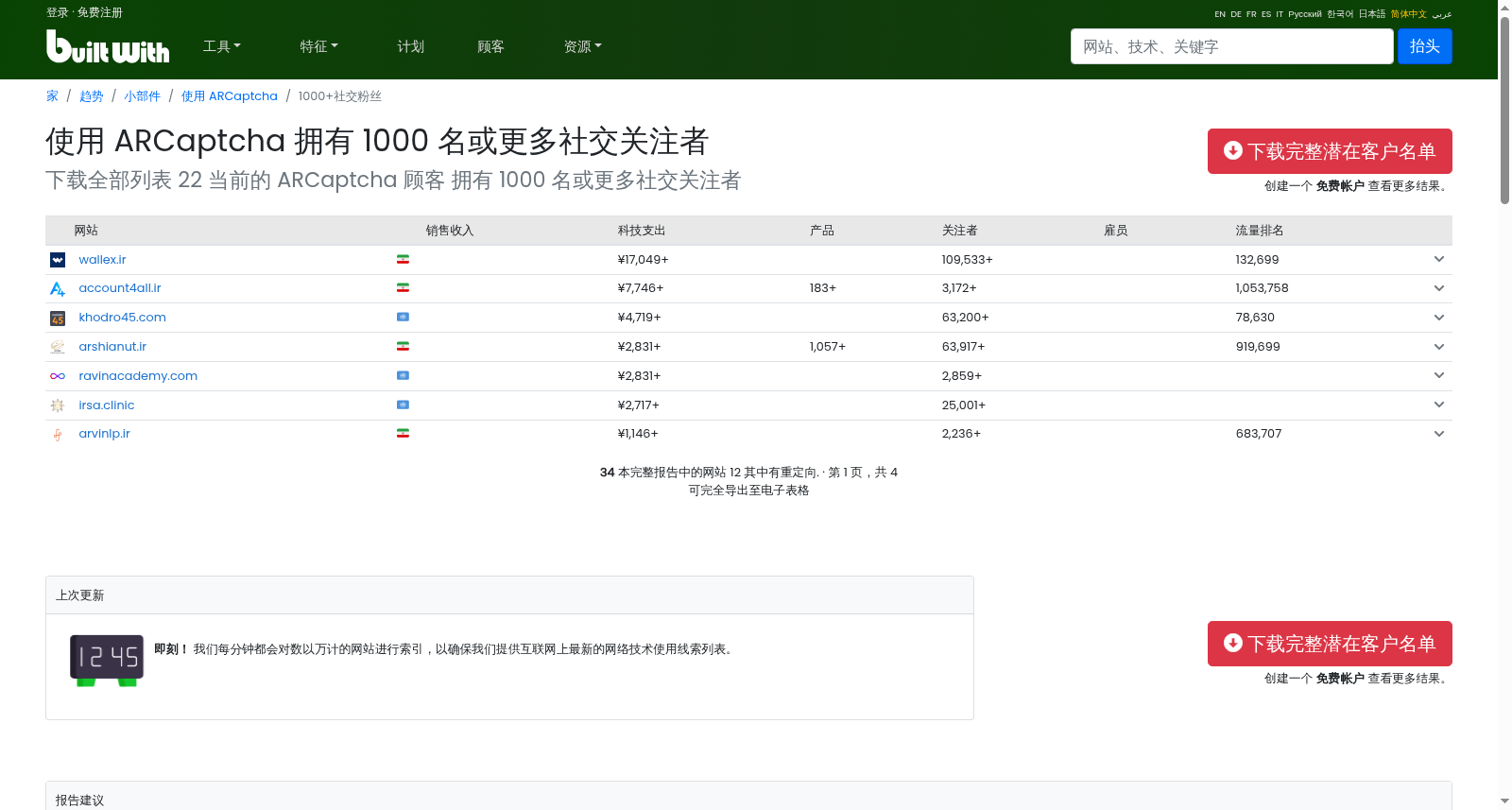Open the irsa.clinic link
Image resolution: width=1512 pixels, height=810 pixels.
(x=107, y=405)
